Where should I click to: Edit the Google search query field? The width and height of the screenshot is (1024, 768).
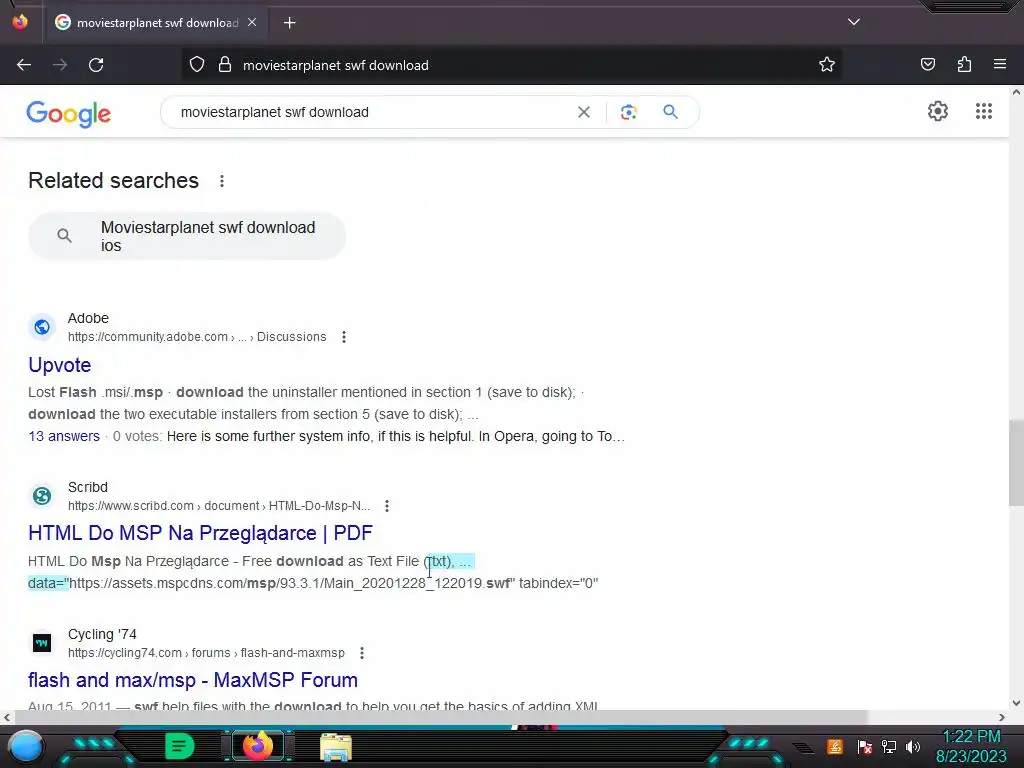374,112
